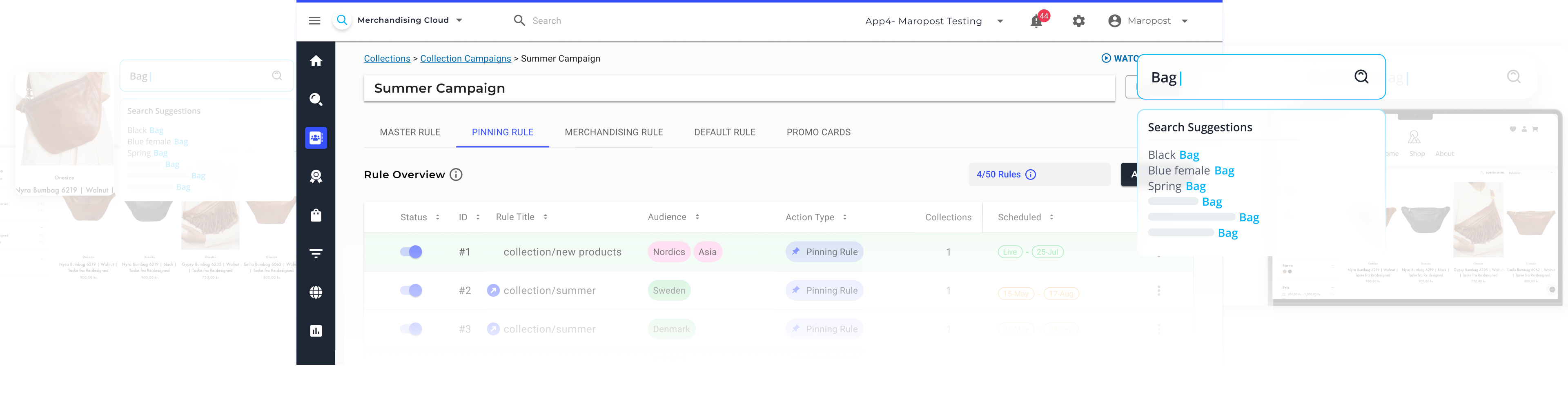Toggle status switch for rule #1
Screen dimensions: 1568x408
(x=412, y=252)
